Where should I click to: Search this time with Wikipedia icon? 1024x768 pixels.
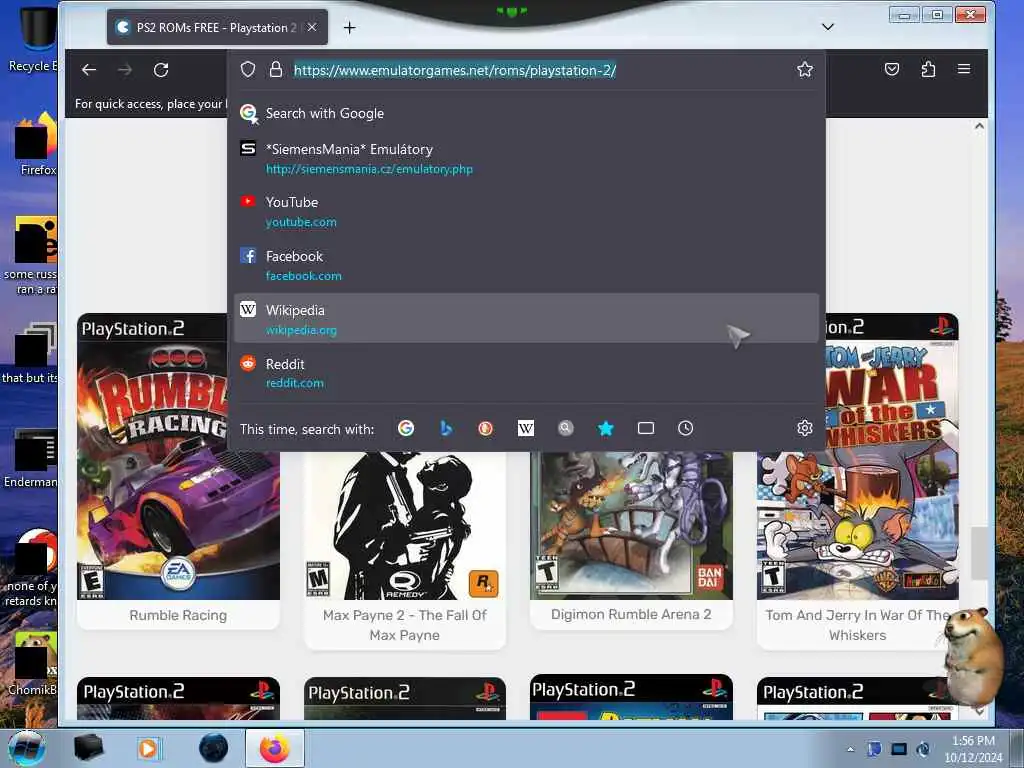pos(526,428)
